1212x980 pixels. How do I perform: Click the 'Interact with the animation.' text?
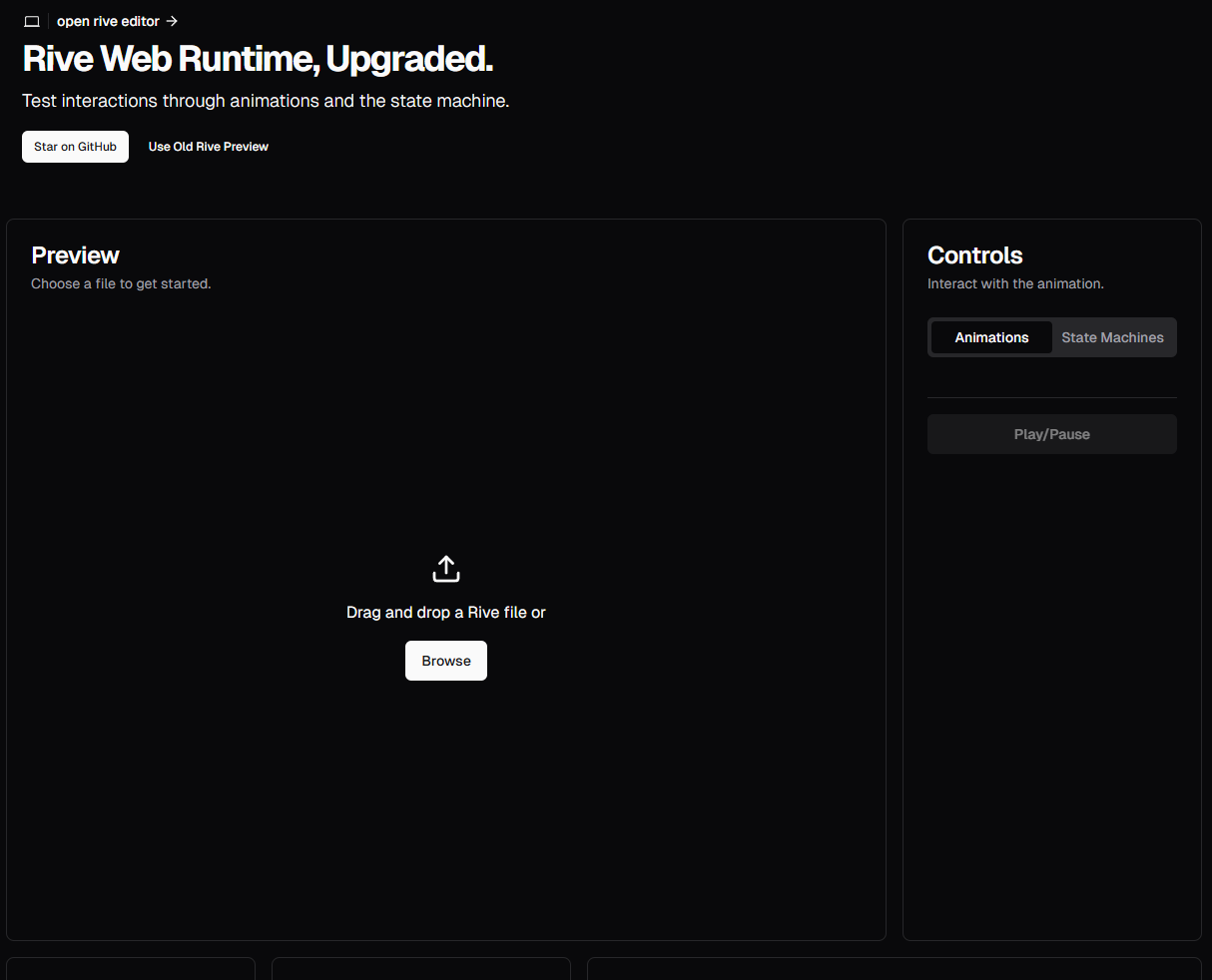click(1015, 283)
